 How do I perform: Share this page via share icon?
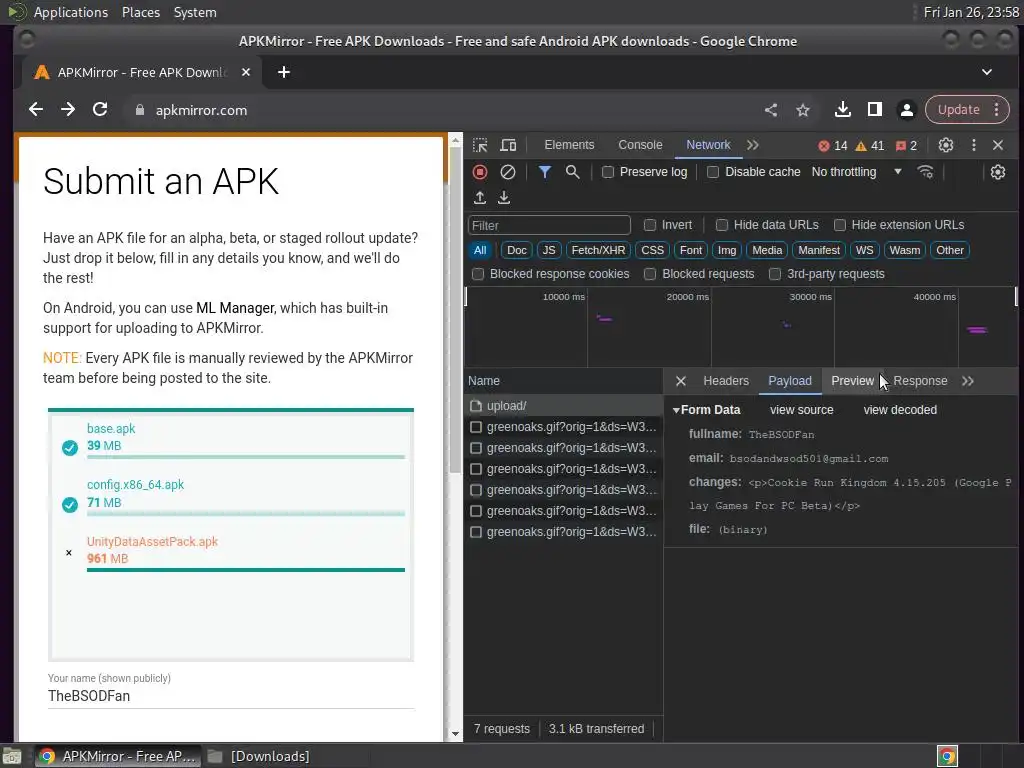point(771,110)
